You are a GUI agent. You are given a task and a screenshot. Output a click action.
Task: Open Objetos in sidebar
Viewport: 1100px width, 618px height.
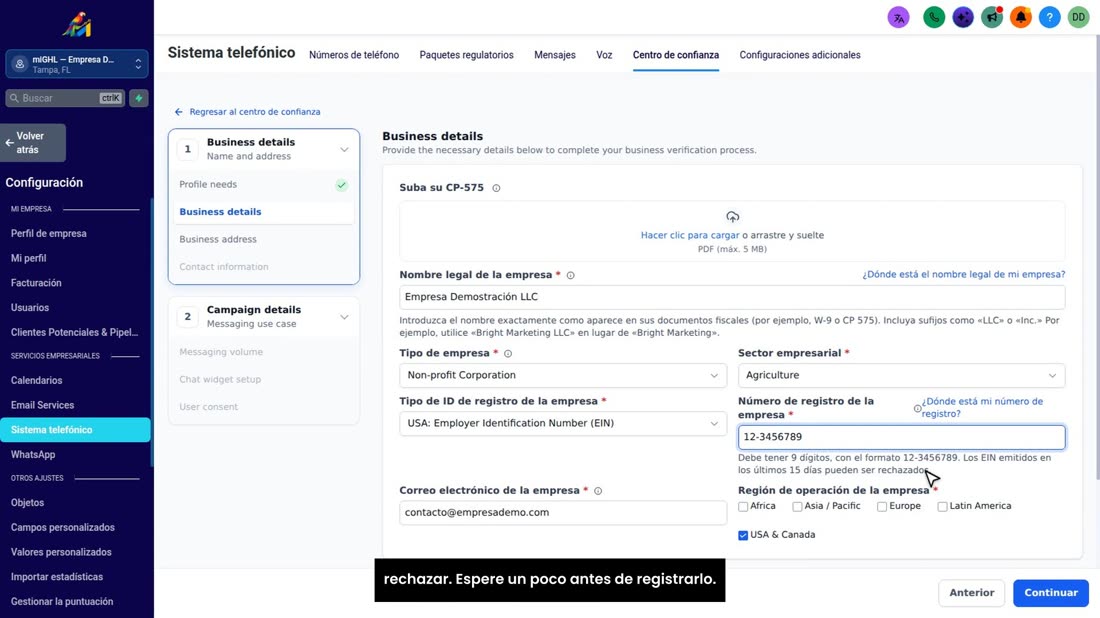click(27, 503)
